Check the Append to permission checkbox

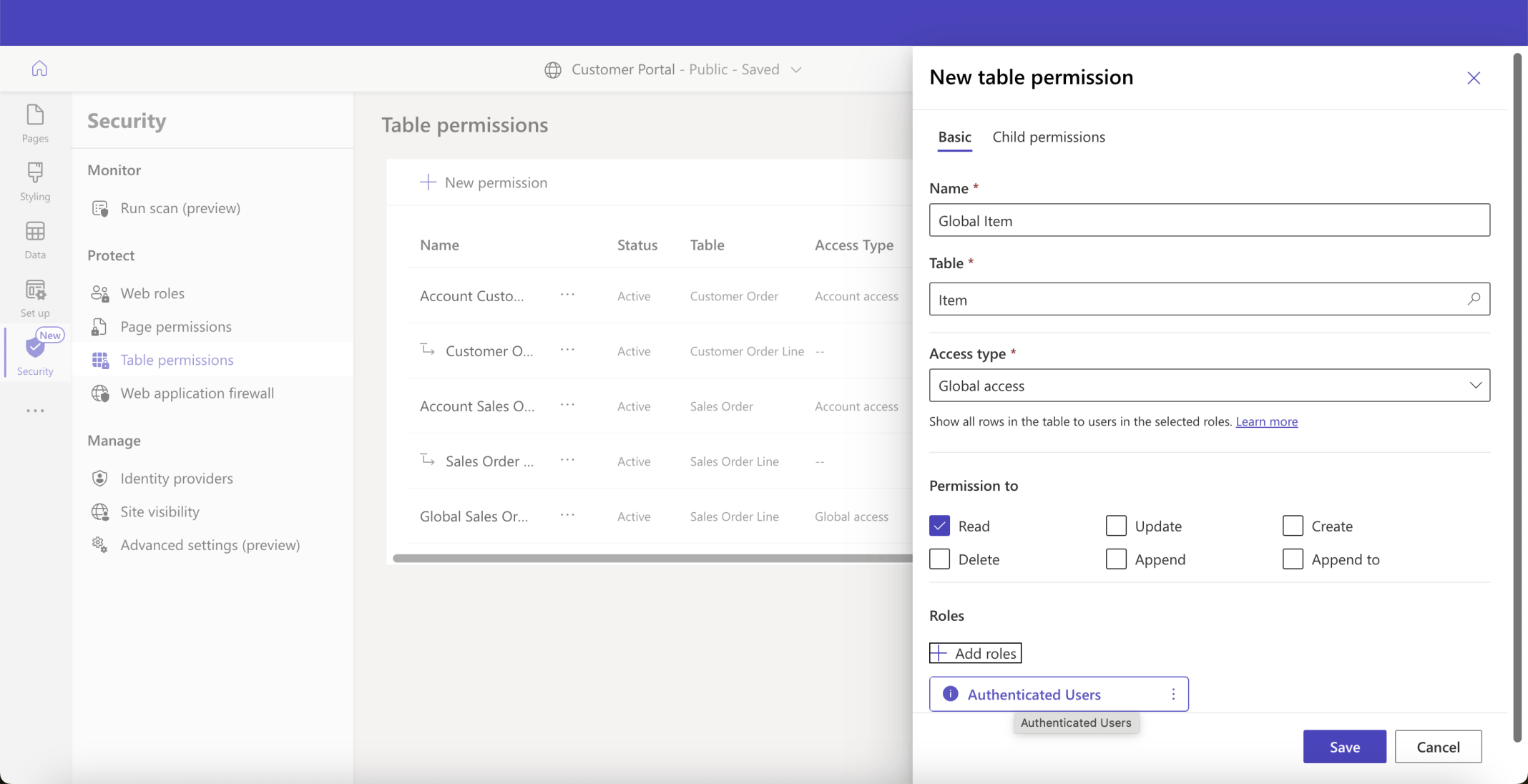(1293, 559)
